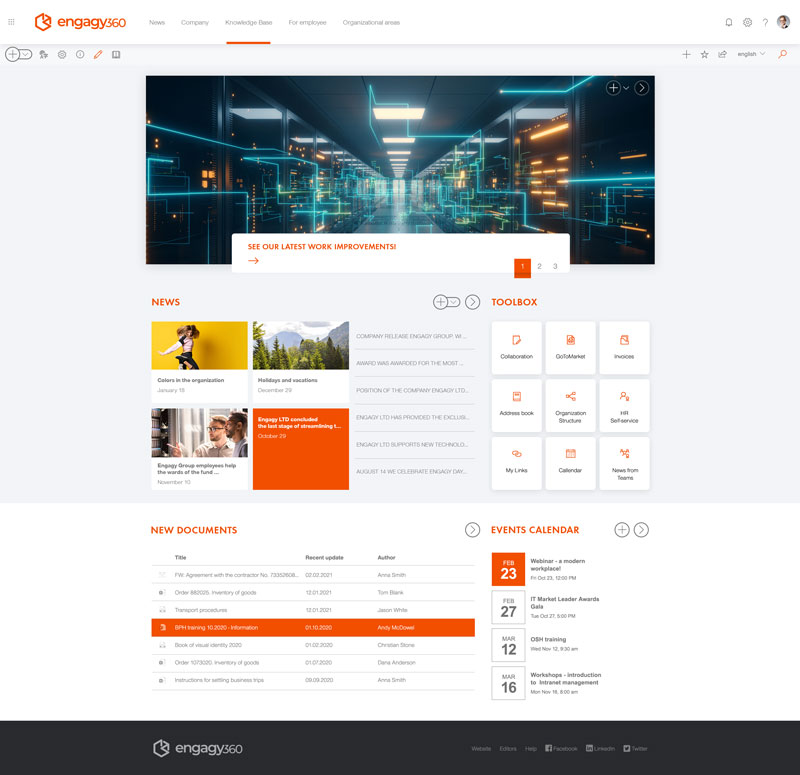Click the Facebook link in footer

coord(561,748)
